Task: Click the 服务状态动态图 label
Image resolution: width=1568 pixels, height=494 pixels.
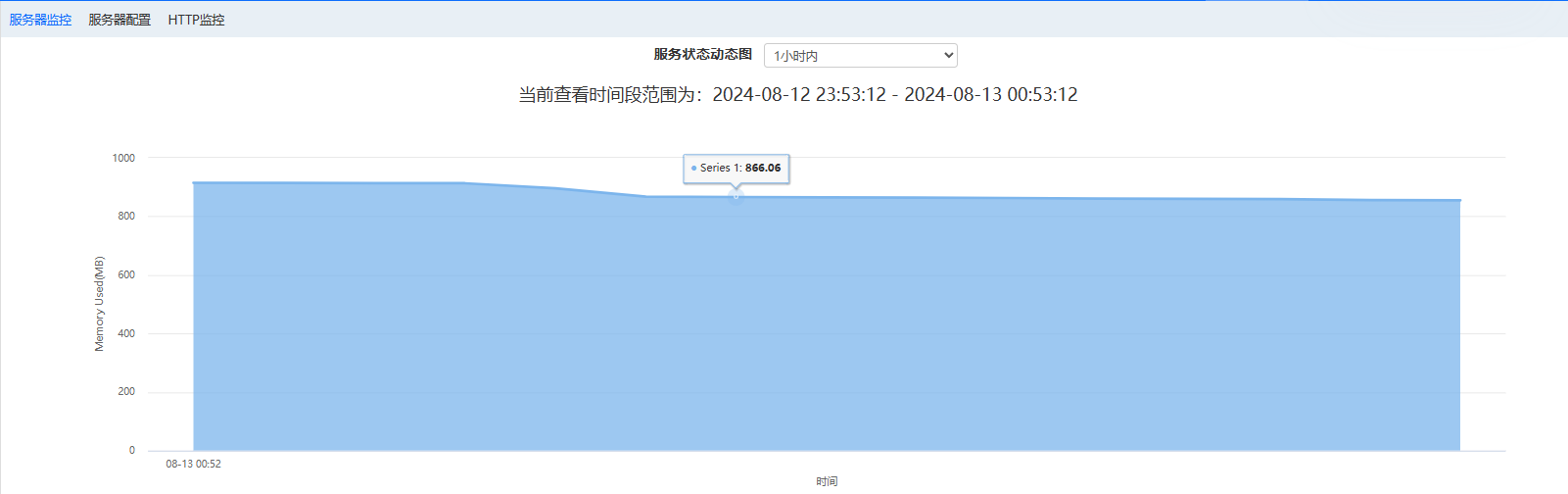Action: point(702,55)
